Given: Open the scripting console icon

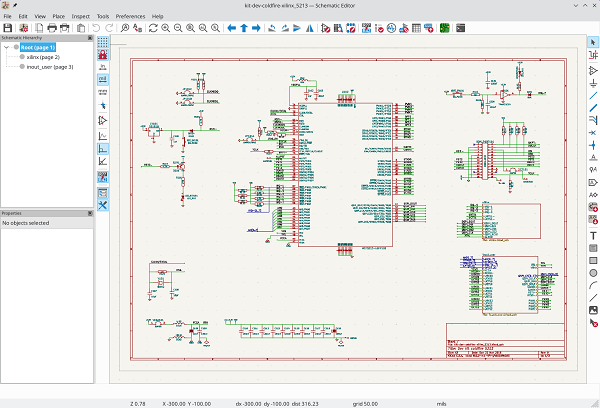Looking at the screenshot, I should coord(461,28).
